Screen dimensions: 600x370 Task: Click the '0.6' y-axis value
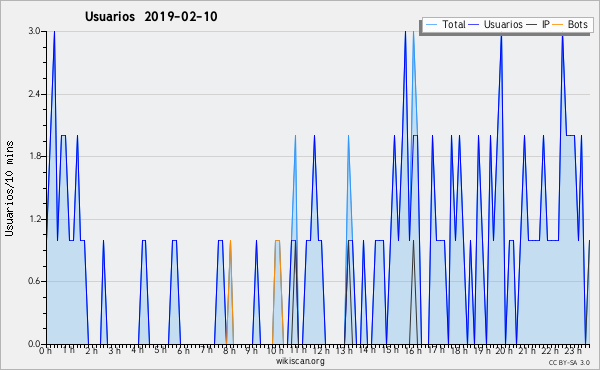pos(34,282)
